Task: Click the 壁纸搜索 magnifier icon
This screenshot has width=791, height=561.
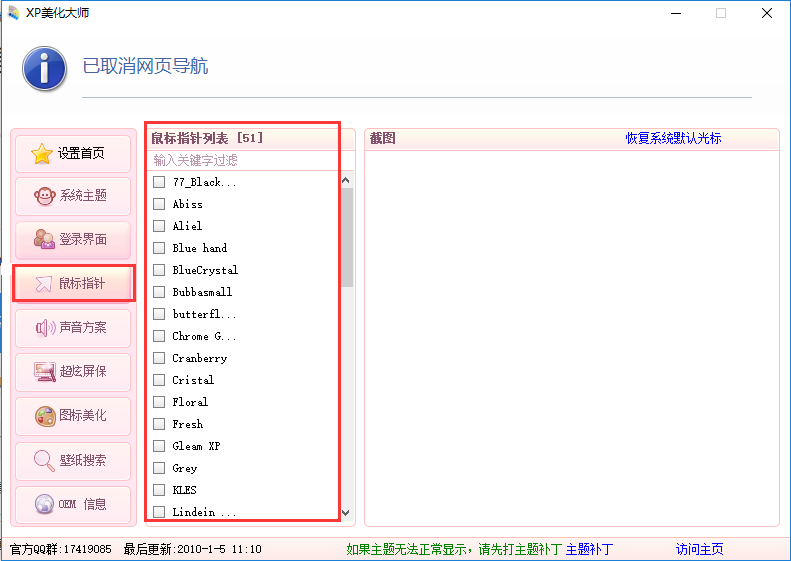Action: pyautogui.click(x=44, y=460)
